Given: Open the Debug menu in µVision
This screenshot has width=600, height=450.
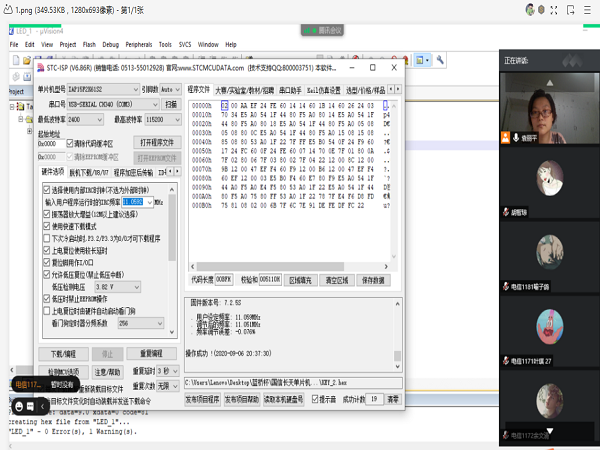Looking at the screenshot, I should [111, 44].
